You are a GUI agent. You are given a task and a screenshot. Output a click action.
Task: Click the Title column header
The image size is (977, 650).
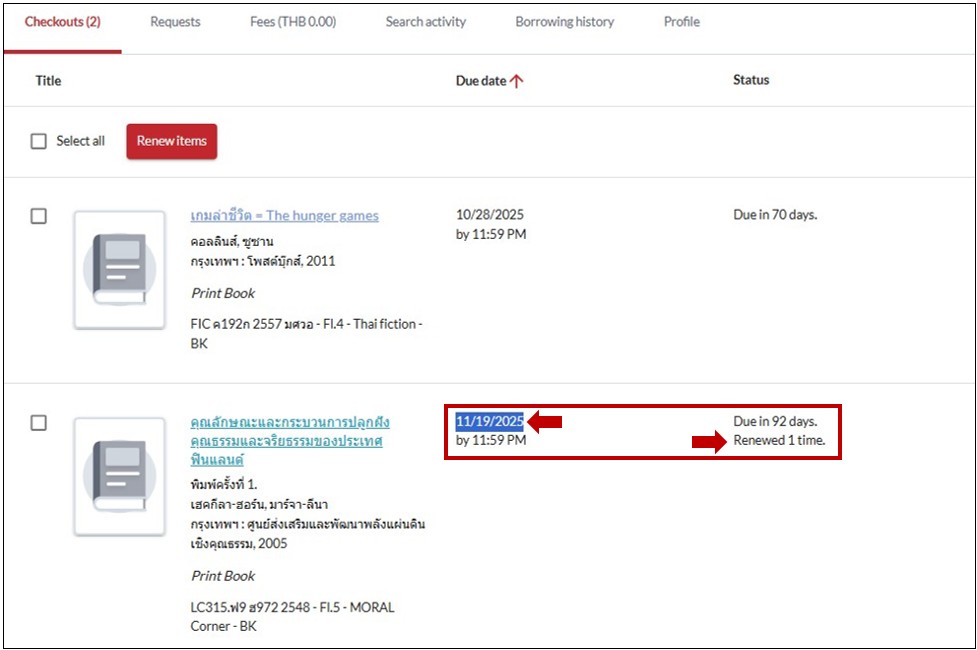click(x=48, y=81)
